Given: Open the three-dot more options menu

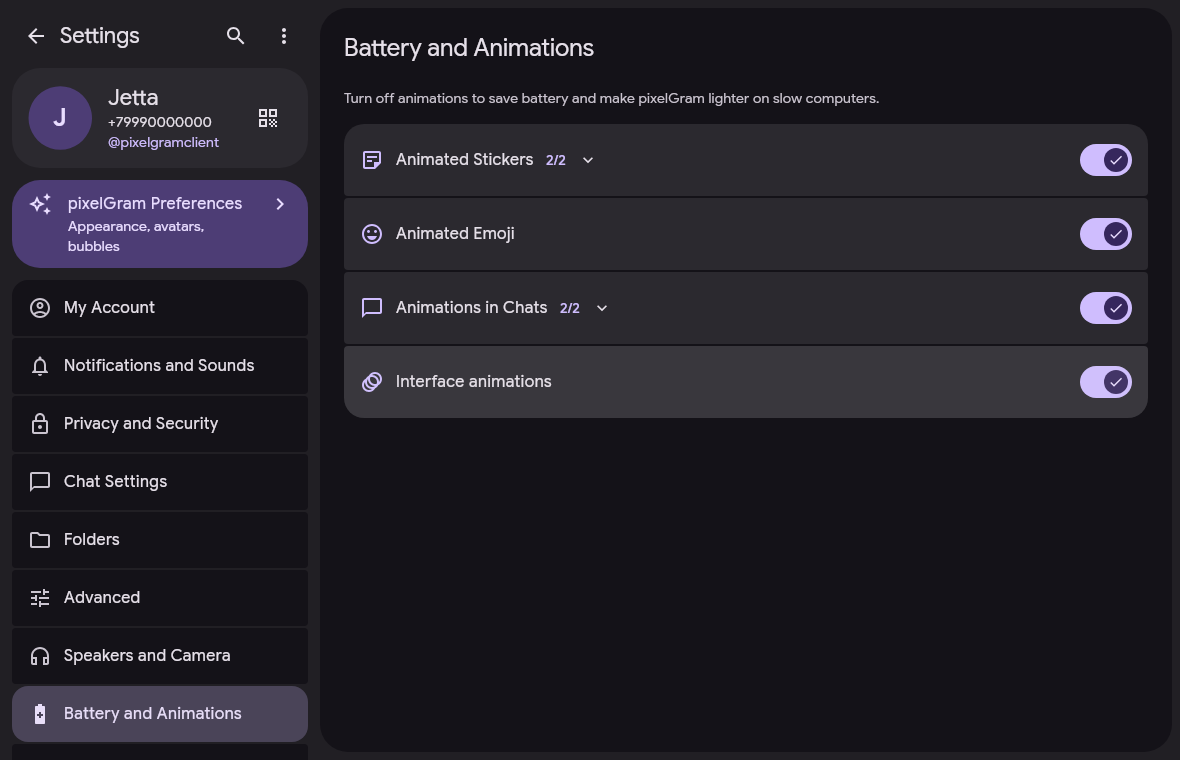Looking at the screenshot, I should point(284,35).
